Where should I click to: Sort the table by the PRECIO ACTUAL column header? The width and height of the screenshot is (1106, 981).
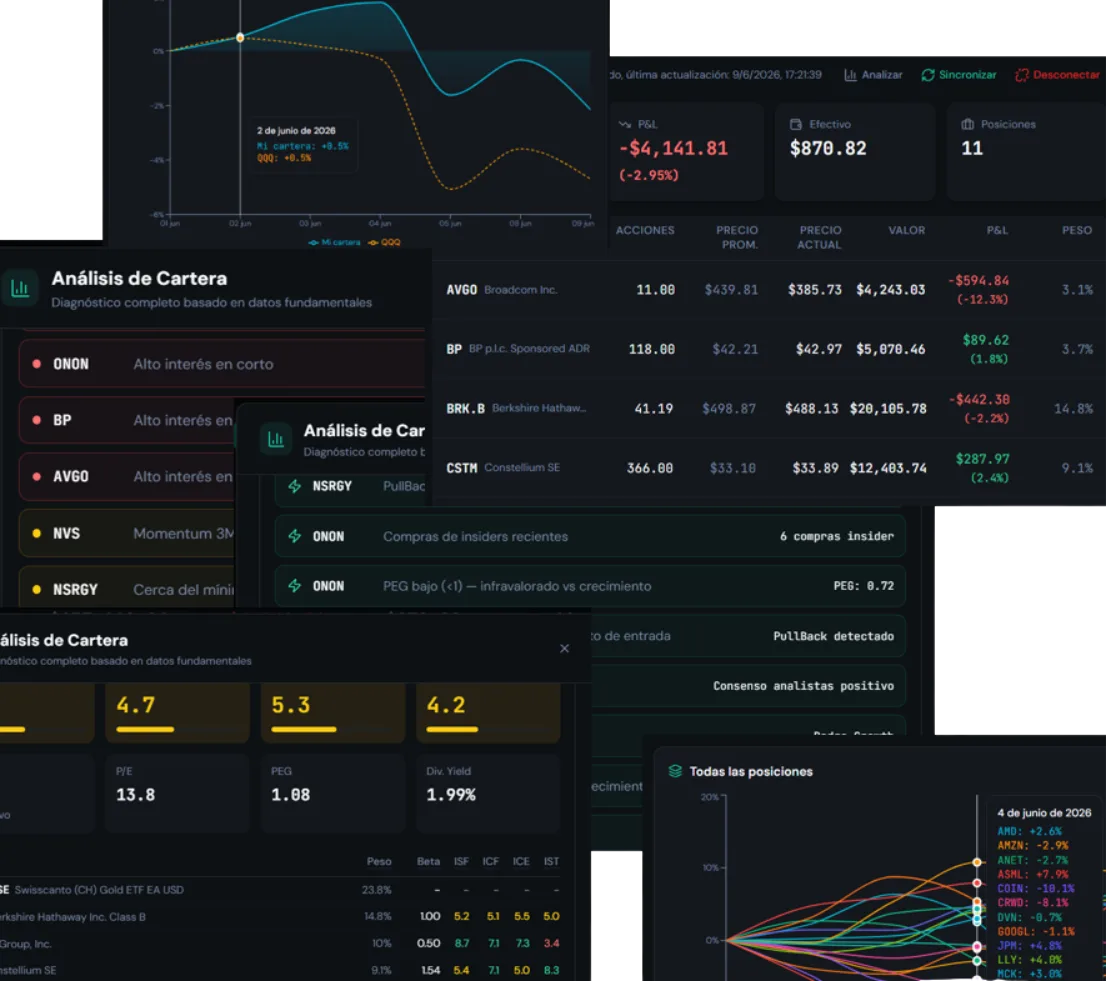point(820,237)
